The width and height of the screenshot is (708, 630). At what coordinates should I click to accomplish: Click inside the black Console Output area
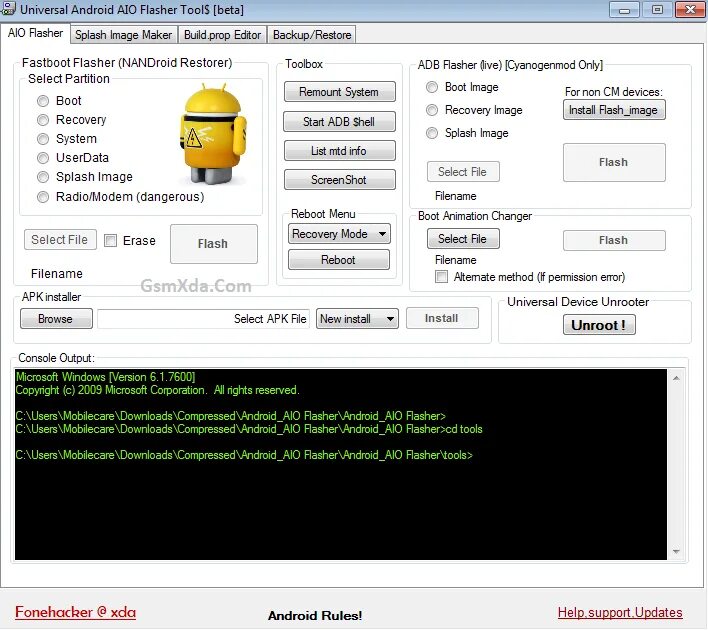coord(341,465)
